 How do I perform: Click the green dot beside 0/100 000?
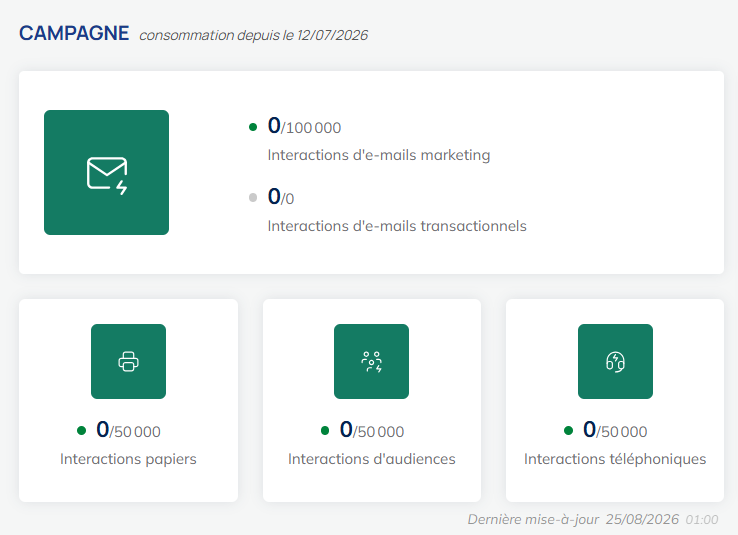point(253,127)
